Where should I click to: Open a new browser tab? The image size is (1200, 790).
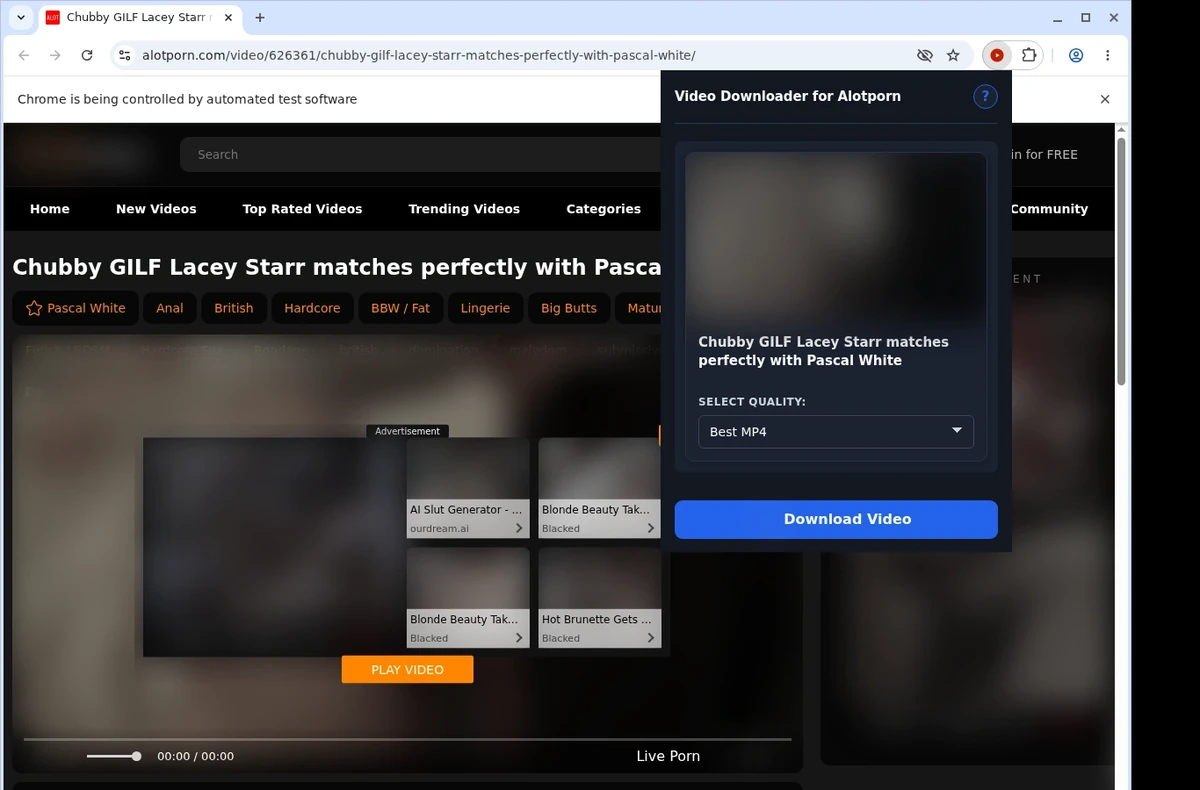260,18
